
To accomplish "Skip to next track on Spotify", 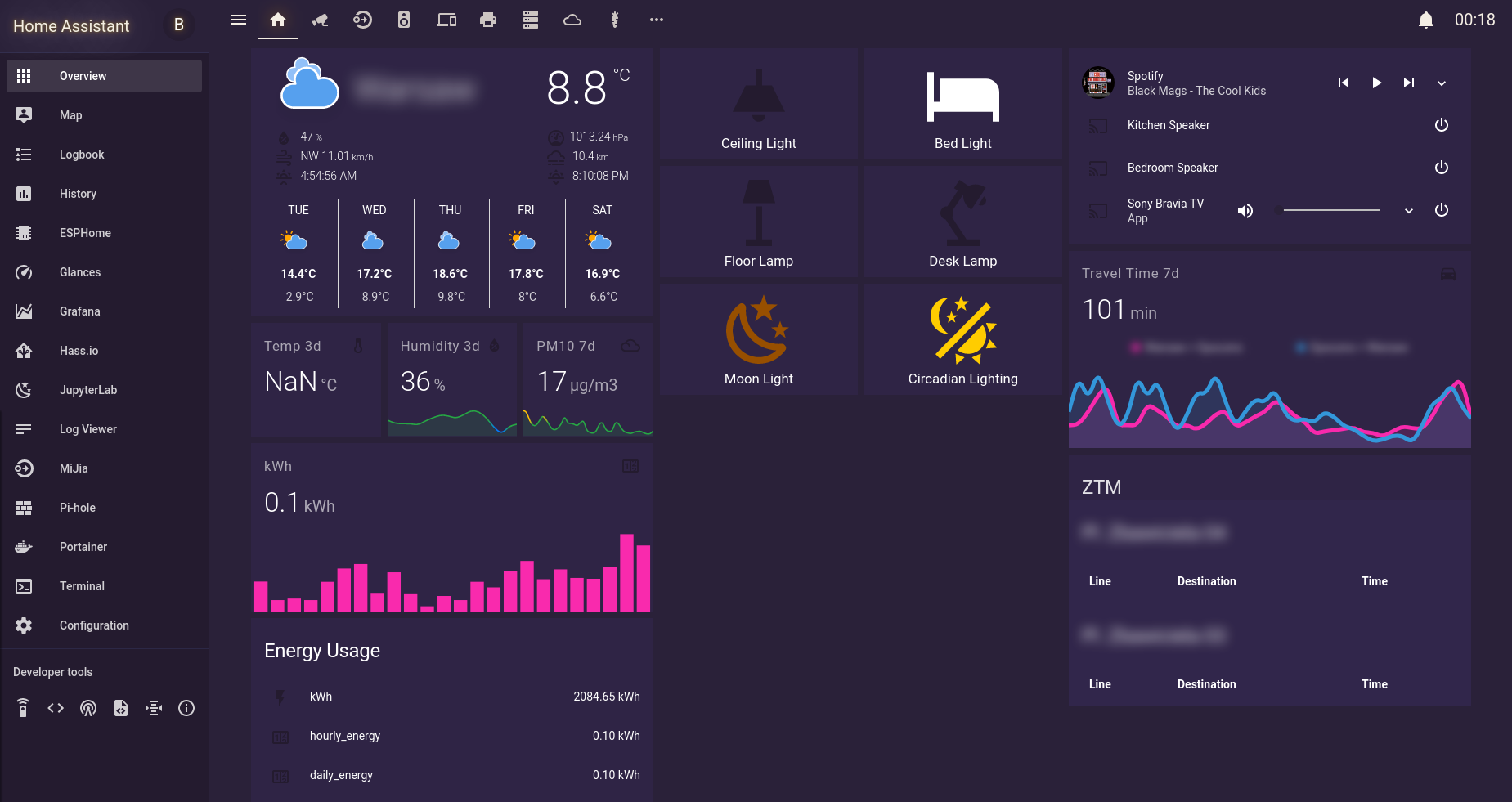I will coord(1408,83).
